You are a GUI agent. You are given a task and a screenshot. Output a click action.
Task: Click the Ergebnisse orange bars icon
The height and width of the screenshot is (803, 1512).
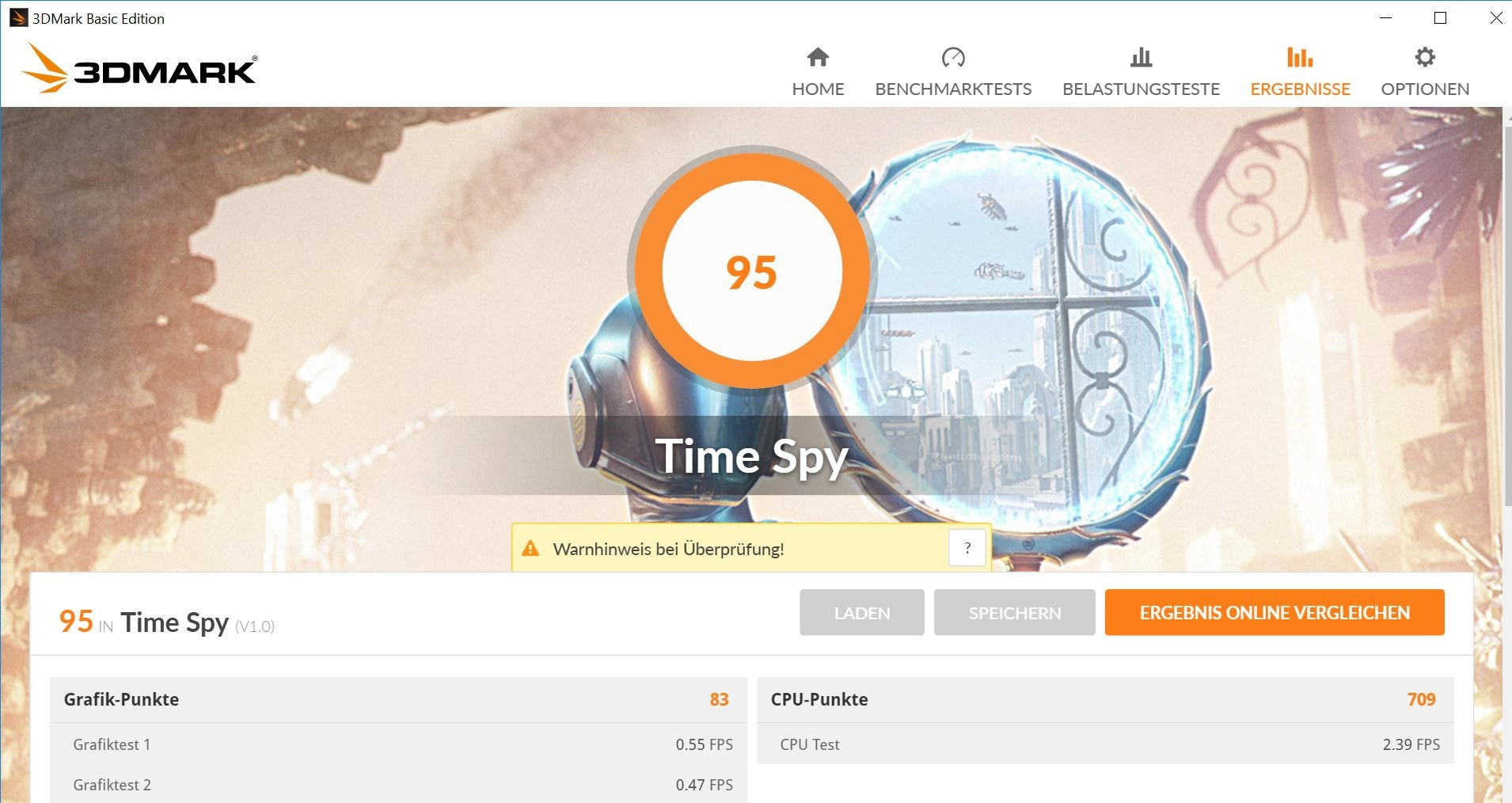click(1300, 57)
